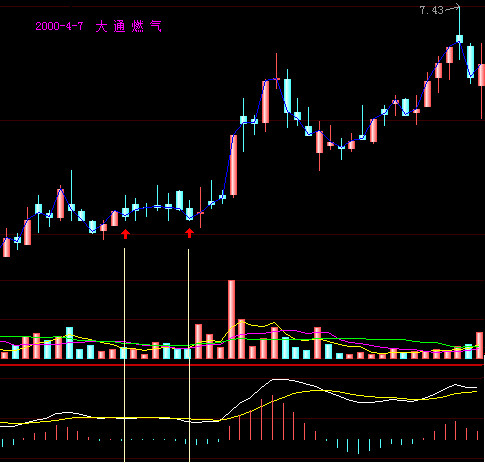Select the longest red breakout candlestick
The image size is (485, 463).
click(234, 165)
